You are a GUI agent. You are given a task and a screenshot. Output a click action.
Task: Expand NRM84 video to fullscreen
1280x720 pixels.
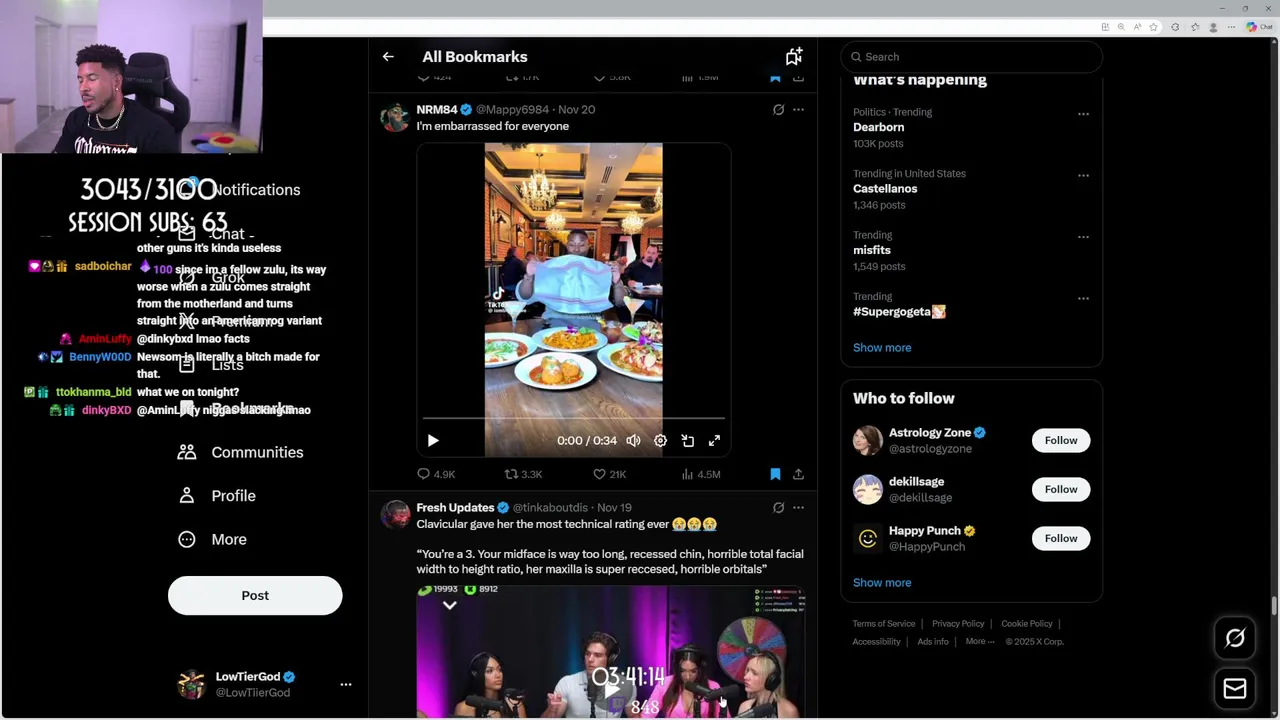point(714,441)
